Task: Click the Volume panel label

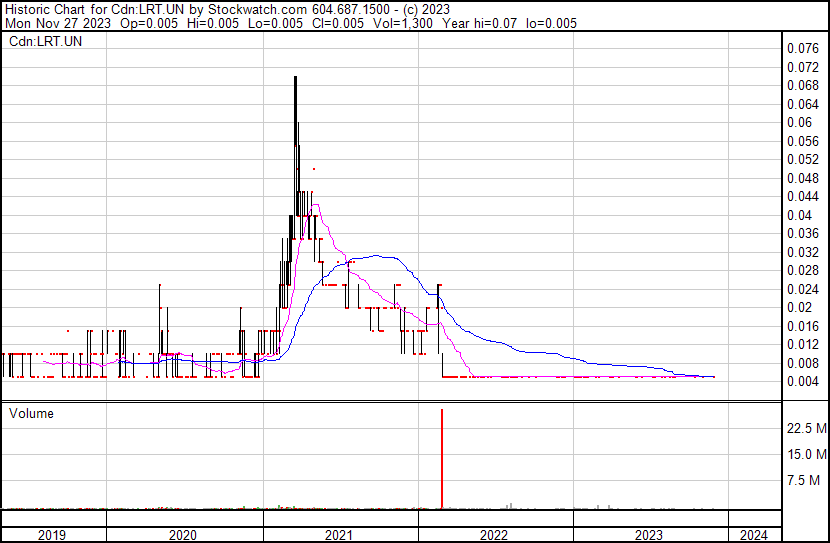Action: 32,413
